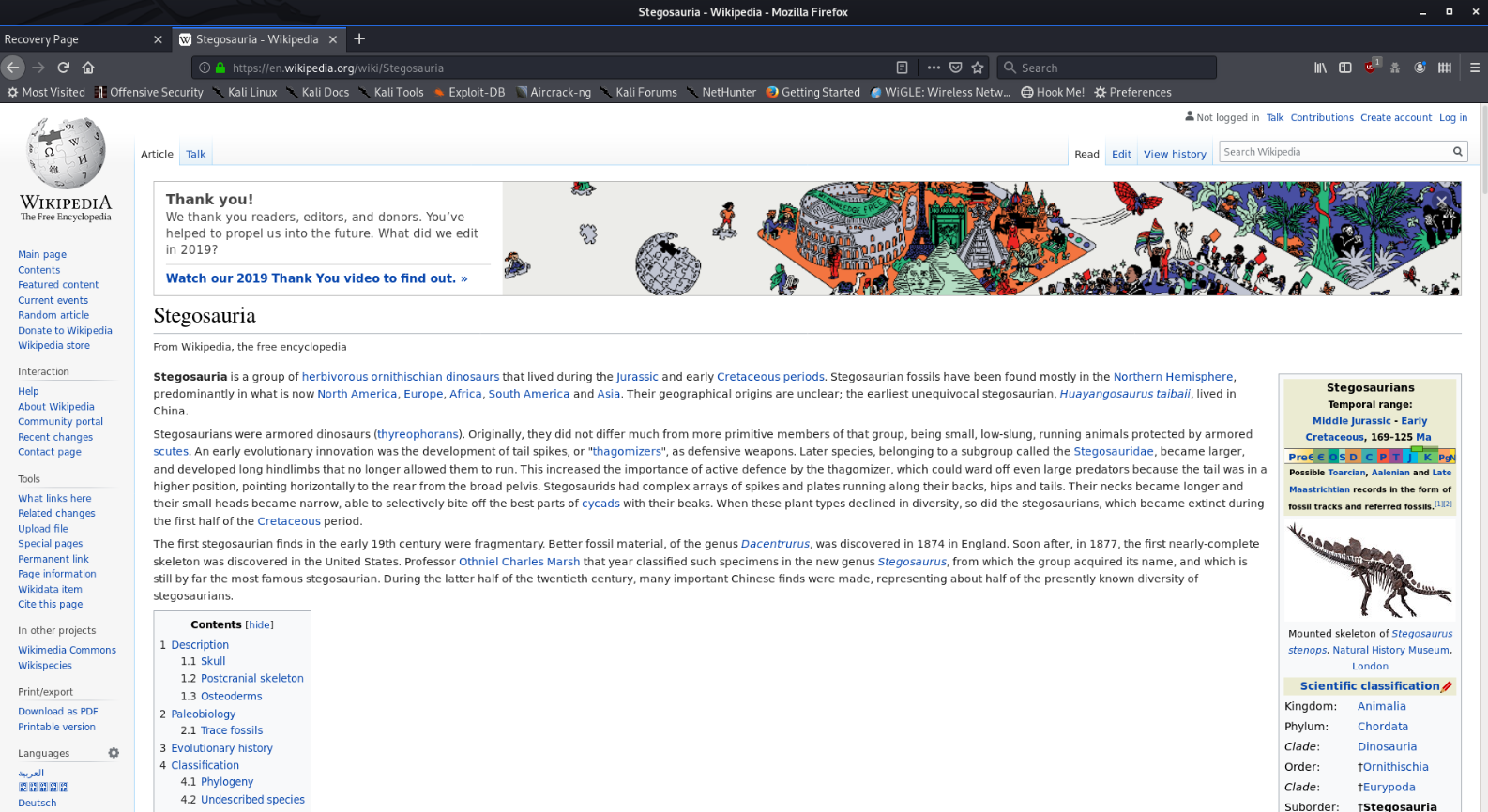Viewport: 1488px width, 812px height.
Task: Toggle Reader View for this page
Action: point(902,68)
